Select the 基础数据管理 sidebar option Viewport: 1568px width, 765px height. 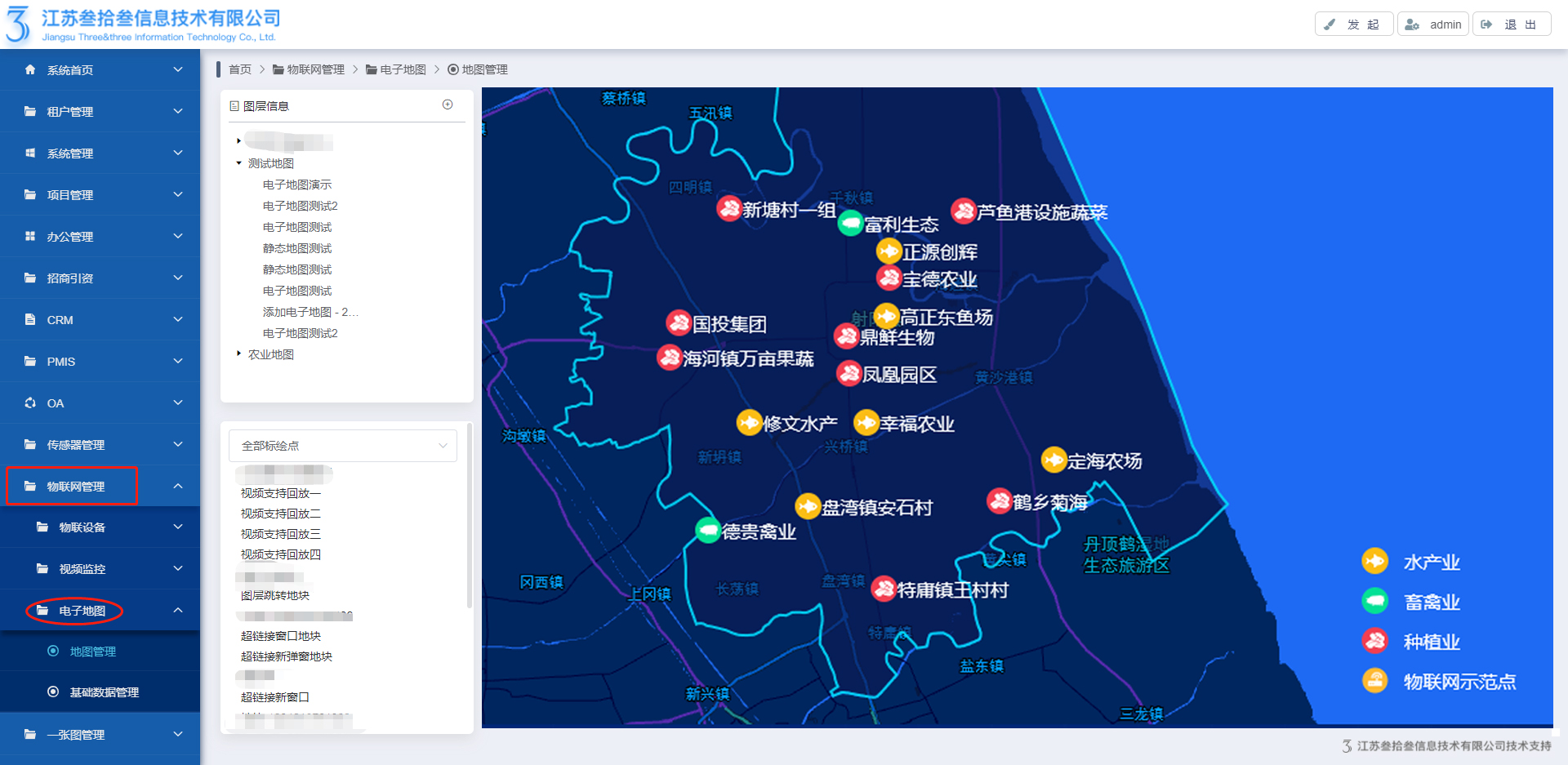point(104,692)
